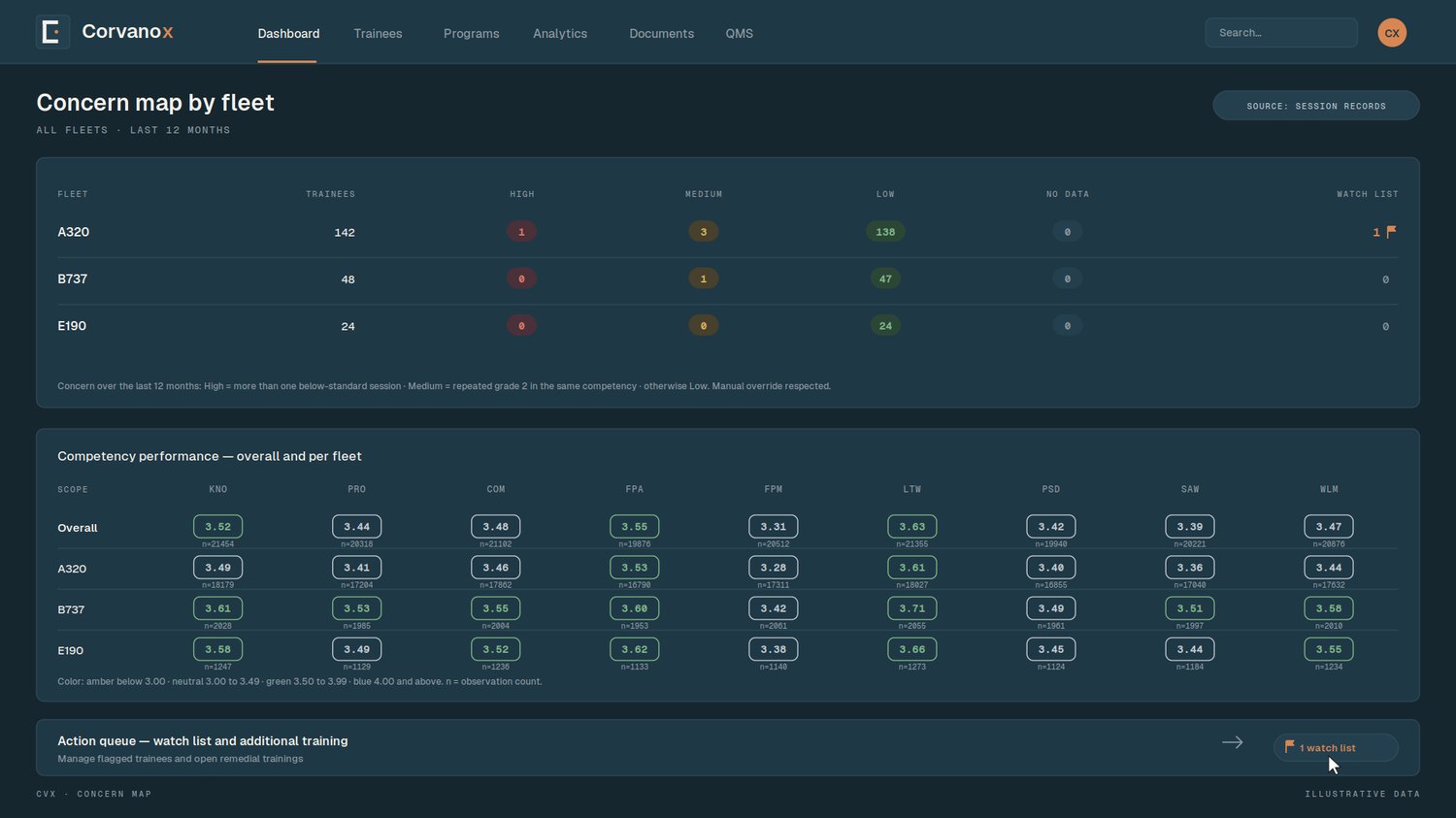
Task: Click E190 trainees count 24
Action: pos(347,326)
